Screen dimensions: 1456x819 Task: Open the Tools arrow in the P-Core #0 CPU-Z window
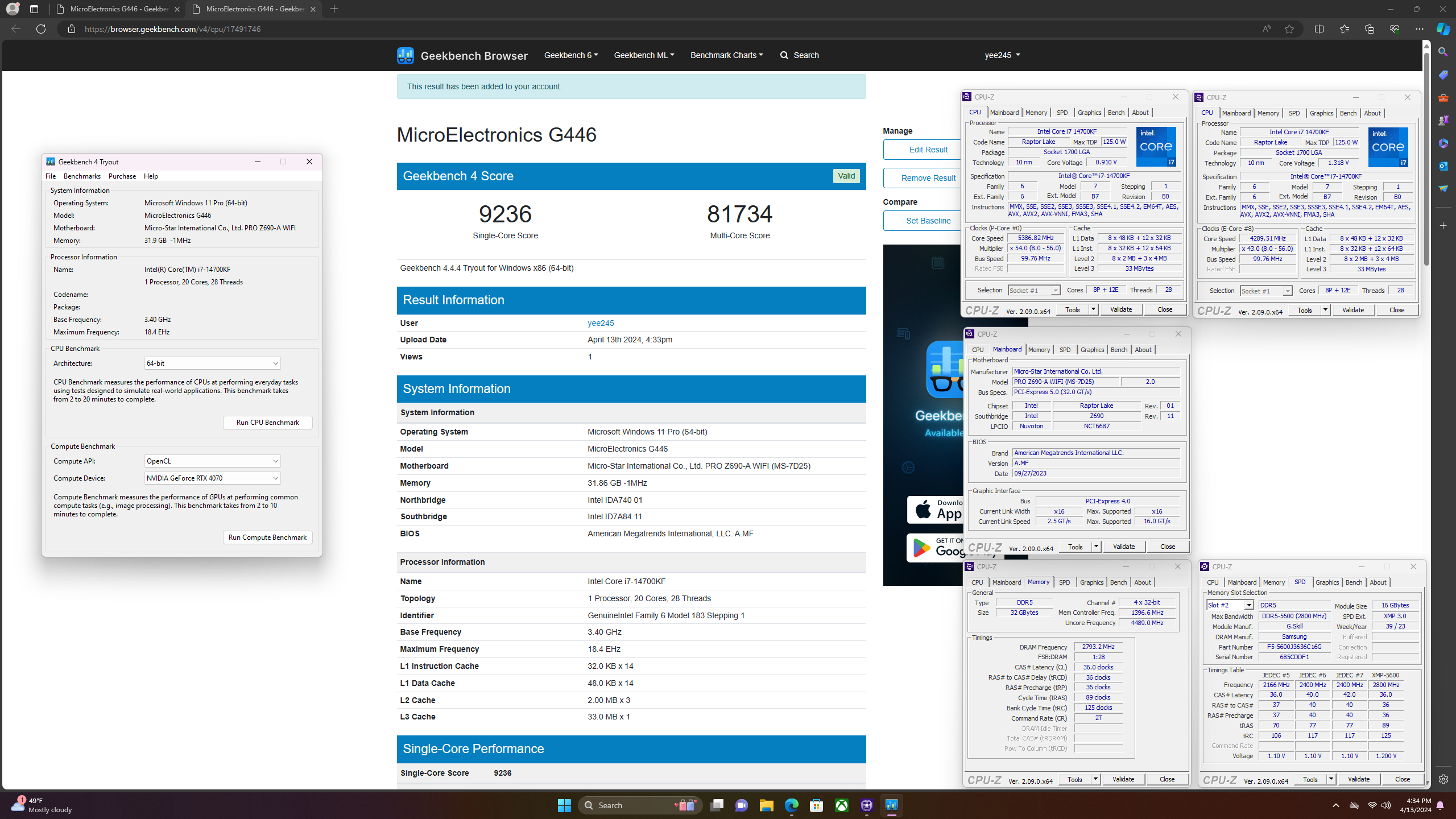1093,309
